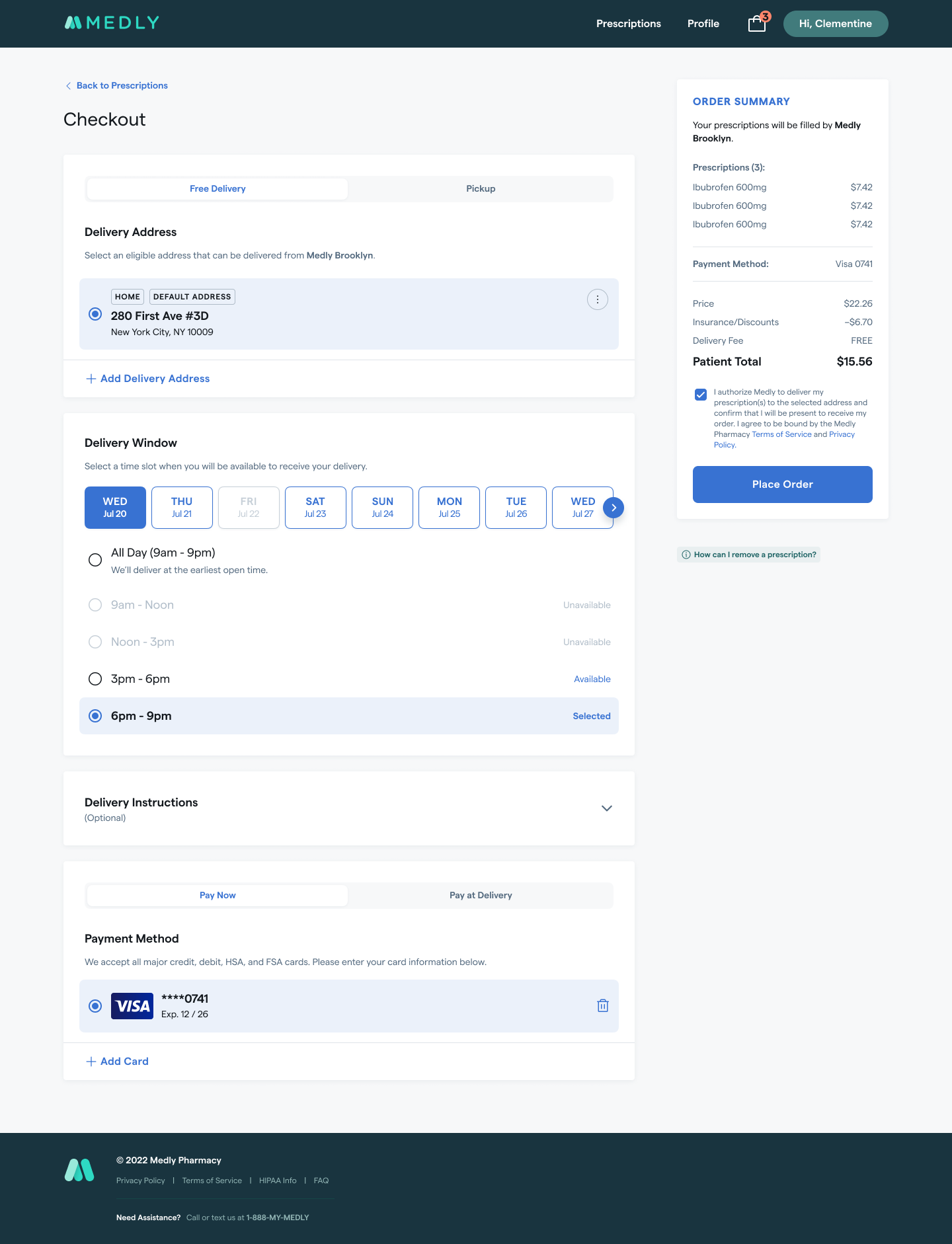
Task: Open the Terms of Service link in footer
Action: click(x=212, y=1180)
